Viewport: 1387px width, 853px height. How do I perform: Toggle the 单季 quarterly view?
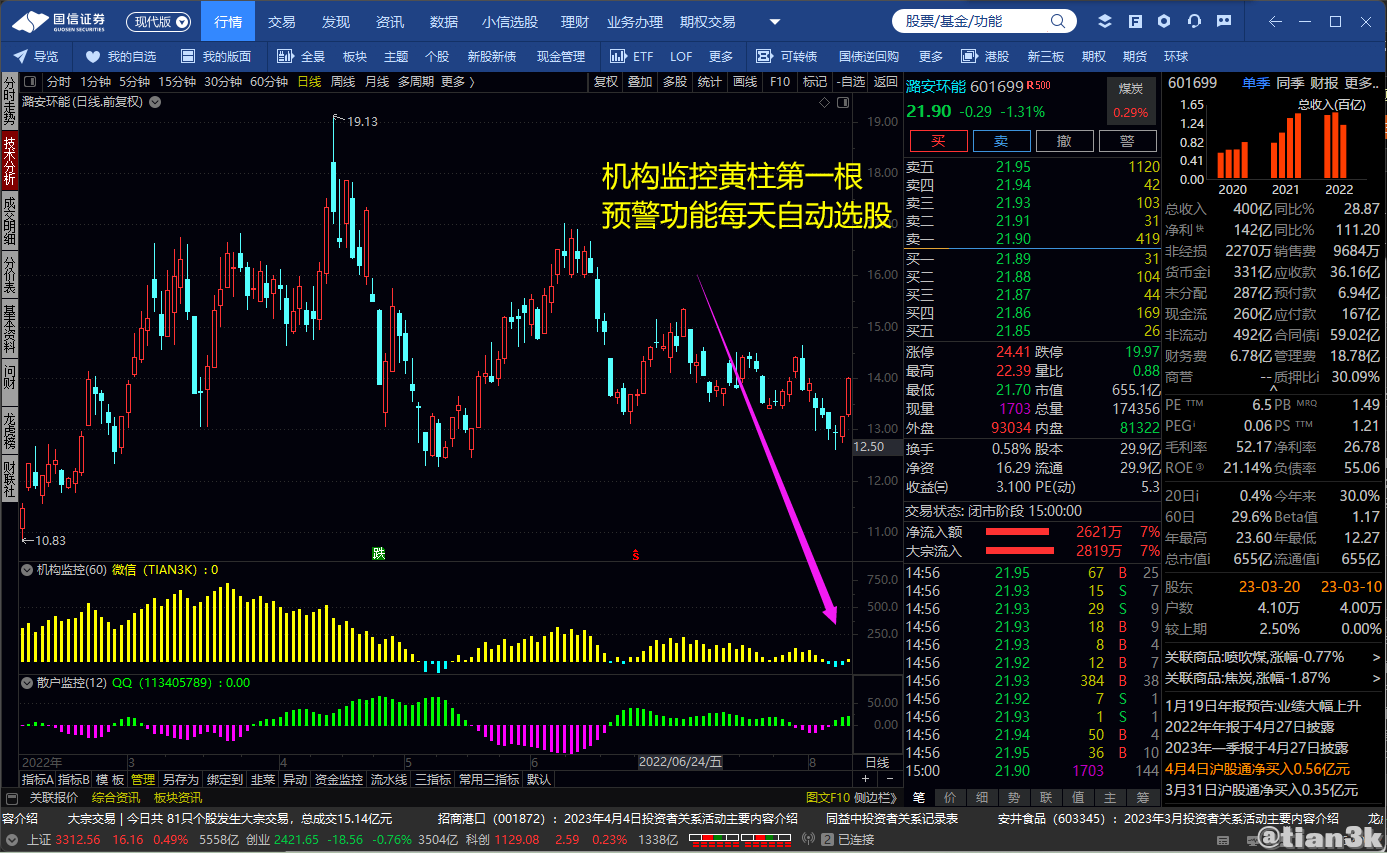tap(1255, 83)
